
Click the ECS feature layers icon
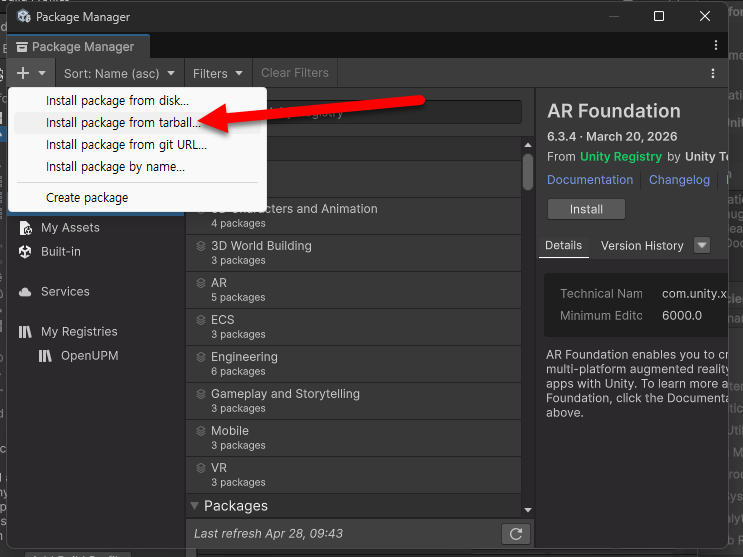(201, 320)
